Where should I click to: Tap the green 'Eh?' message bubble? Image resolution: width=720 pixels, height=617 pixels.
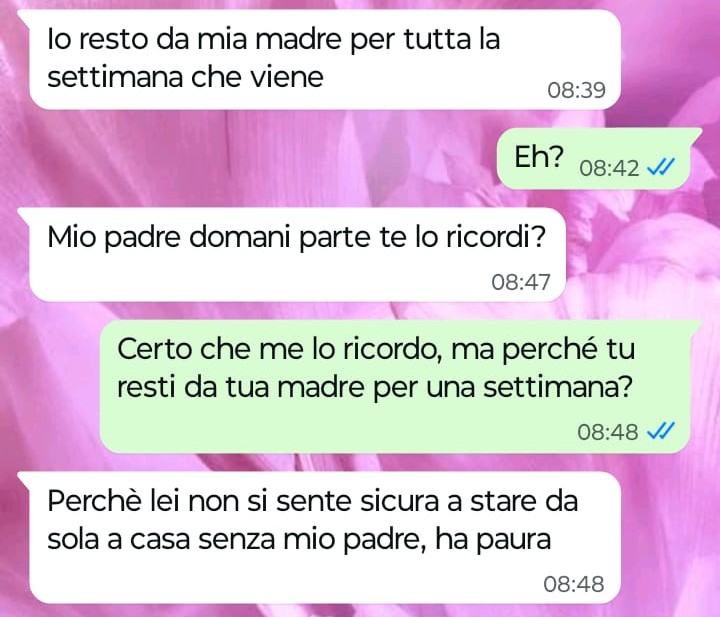click(x=594, y=159)
